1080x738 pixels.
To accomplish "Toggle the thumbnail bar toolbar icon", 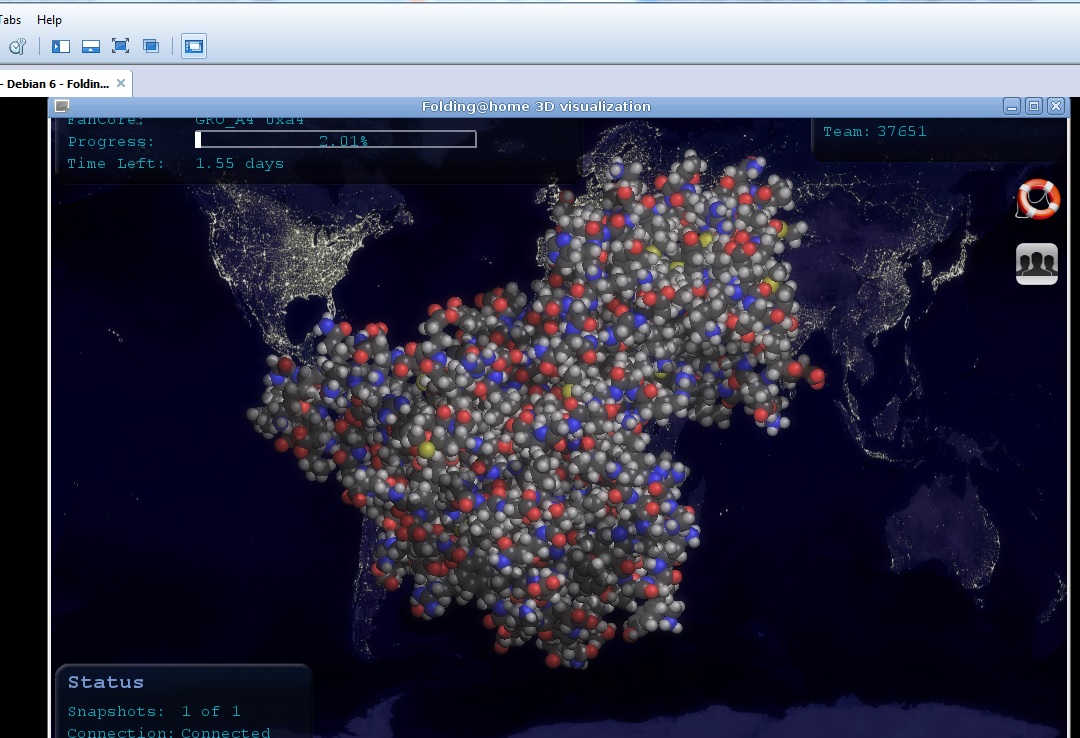I will [91, 46].
